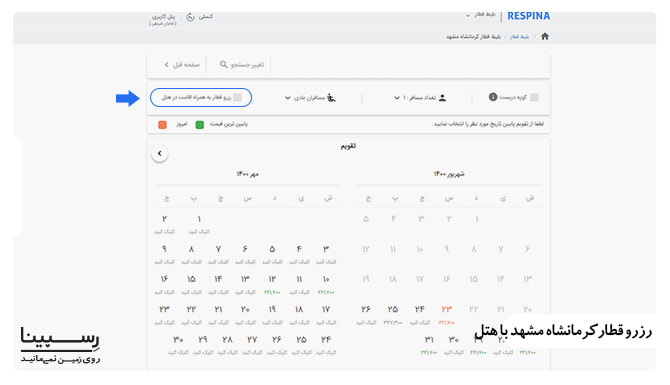The image size is (670, 385).
Task: Select day 5 of Mehr
Action: coord(272,254)
